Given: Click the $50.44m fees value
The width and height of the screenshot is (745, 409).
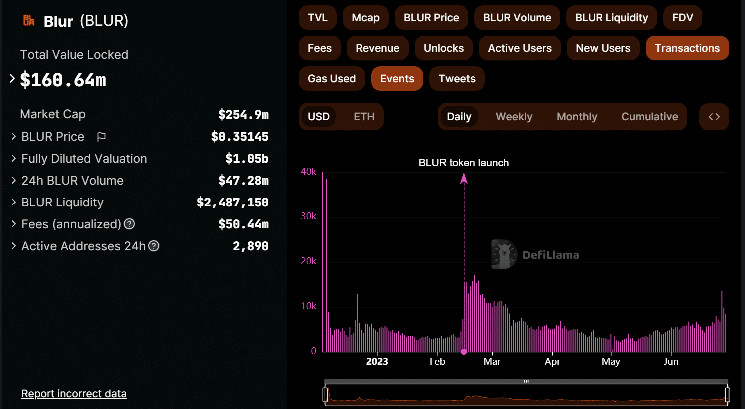Looking at the screenshot, I should click(243, 224).
